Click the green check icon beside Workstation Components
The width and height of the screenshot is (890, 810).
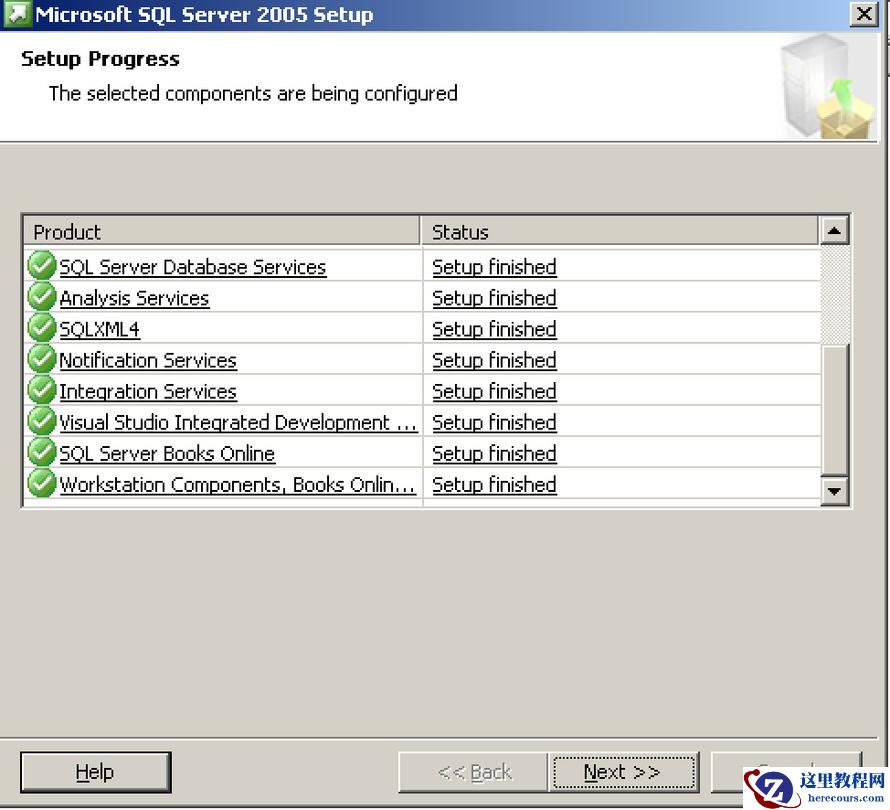[41, 484]
